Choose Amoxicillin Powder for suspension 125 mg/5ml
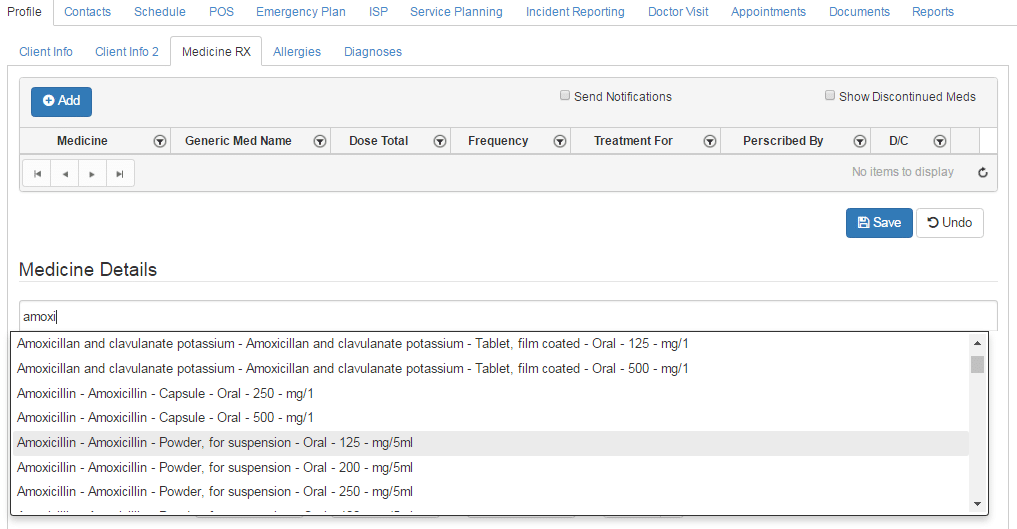This screenshot has width=1017, height=529. (x=215, y=443)
